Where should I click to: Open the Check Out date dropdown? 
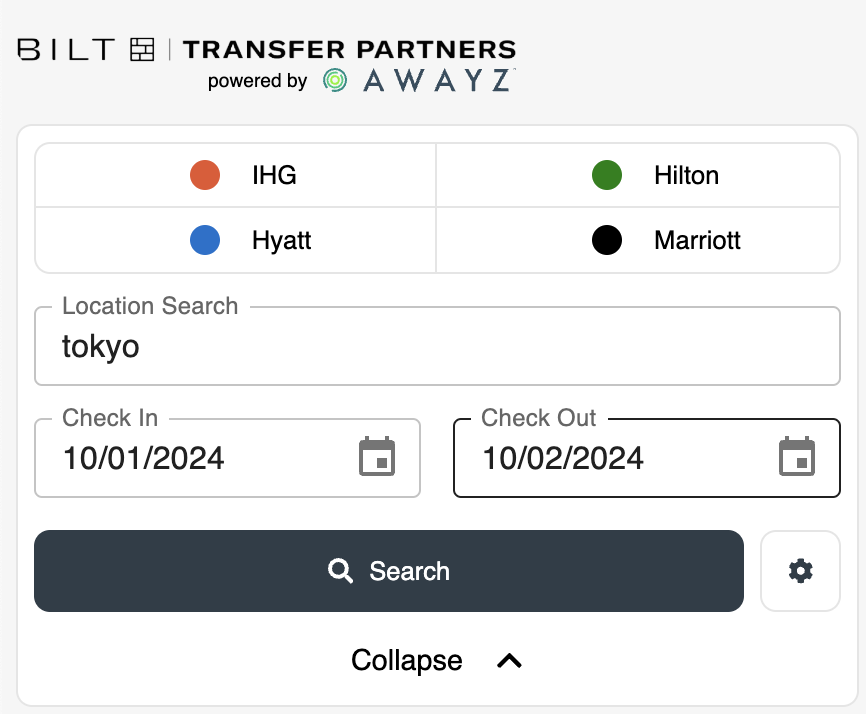pos(645,458)
